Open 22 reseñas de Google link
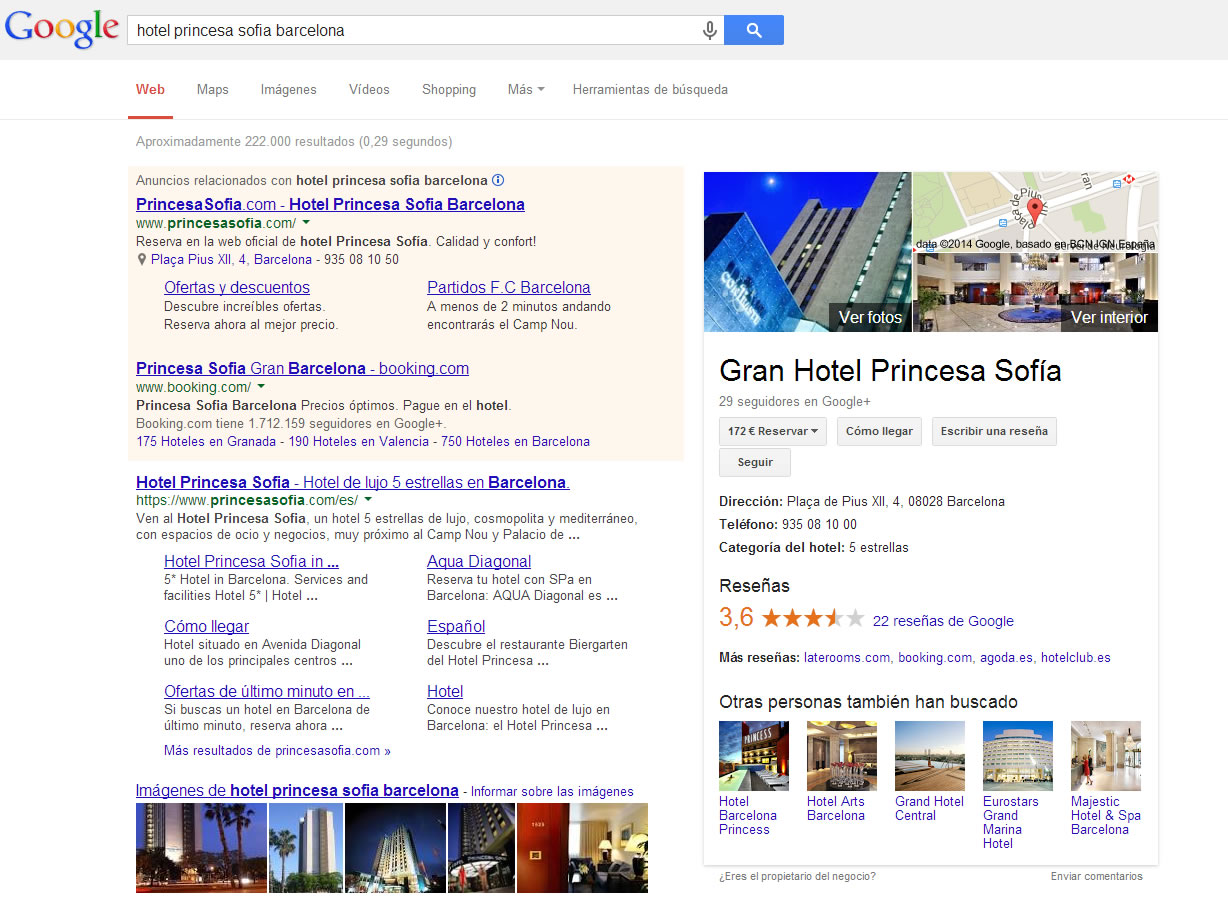The height and width of the screenshot is (920, 1228). (943, 621)
